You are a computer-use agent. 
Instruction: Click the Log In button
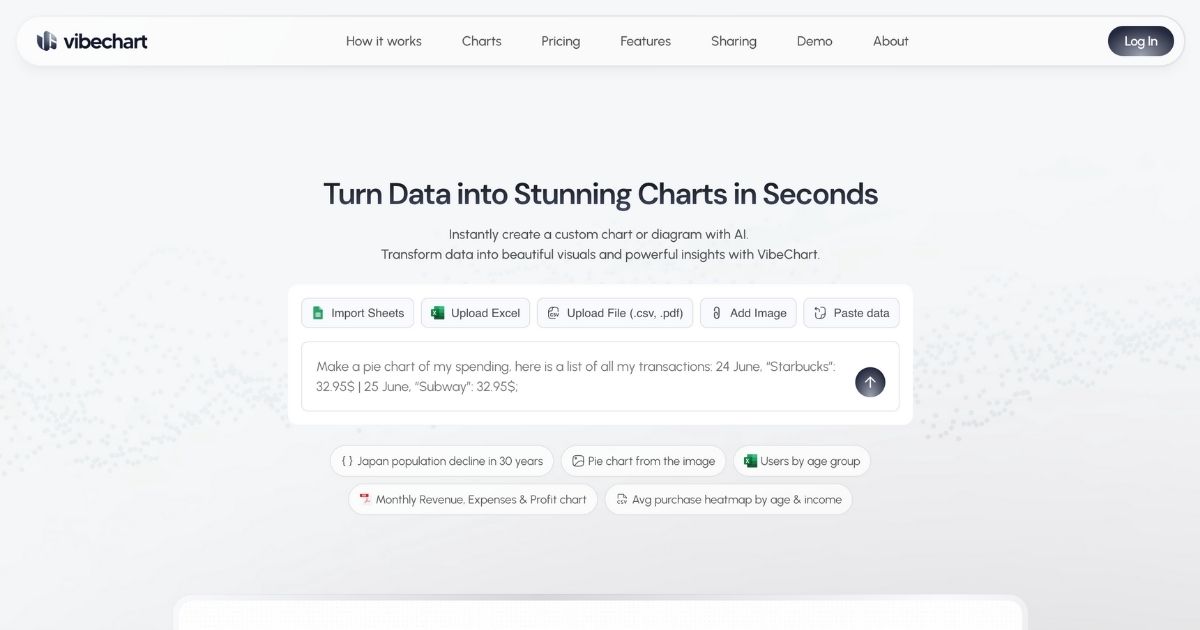tap(1140, 41)
